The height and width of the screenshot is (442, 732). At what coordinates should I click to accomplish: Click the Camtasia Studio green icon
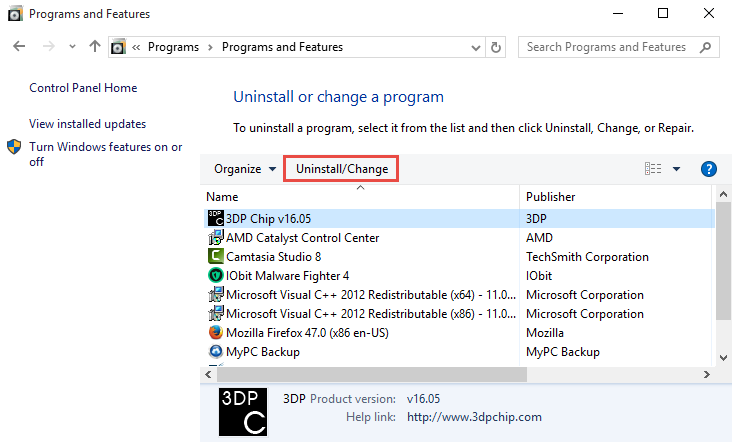[x=216, y=256]
